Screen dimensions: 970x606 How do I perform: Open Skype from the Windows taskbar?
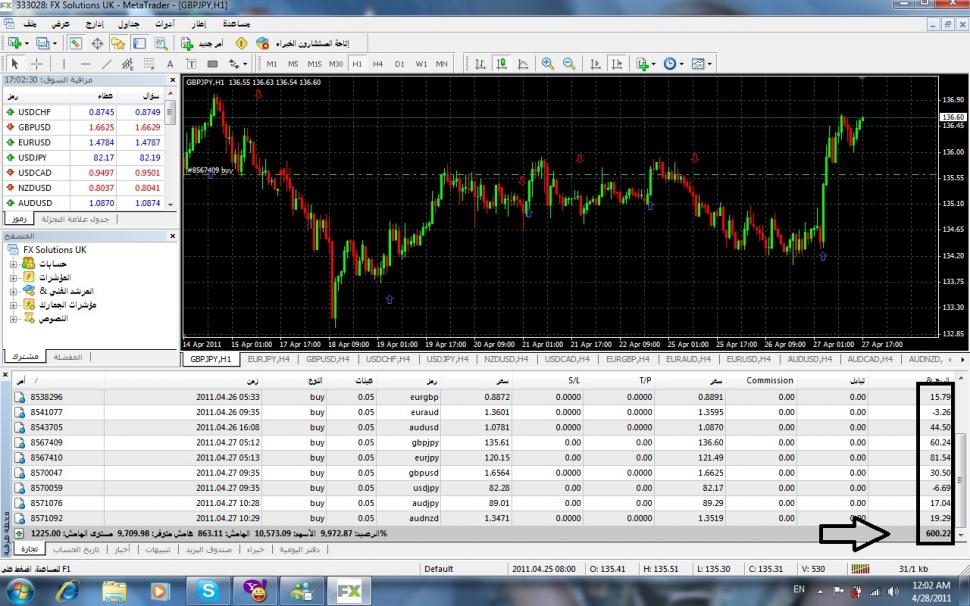coord(207,591)
